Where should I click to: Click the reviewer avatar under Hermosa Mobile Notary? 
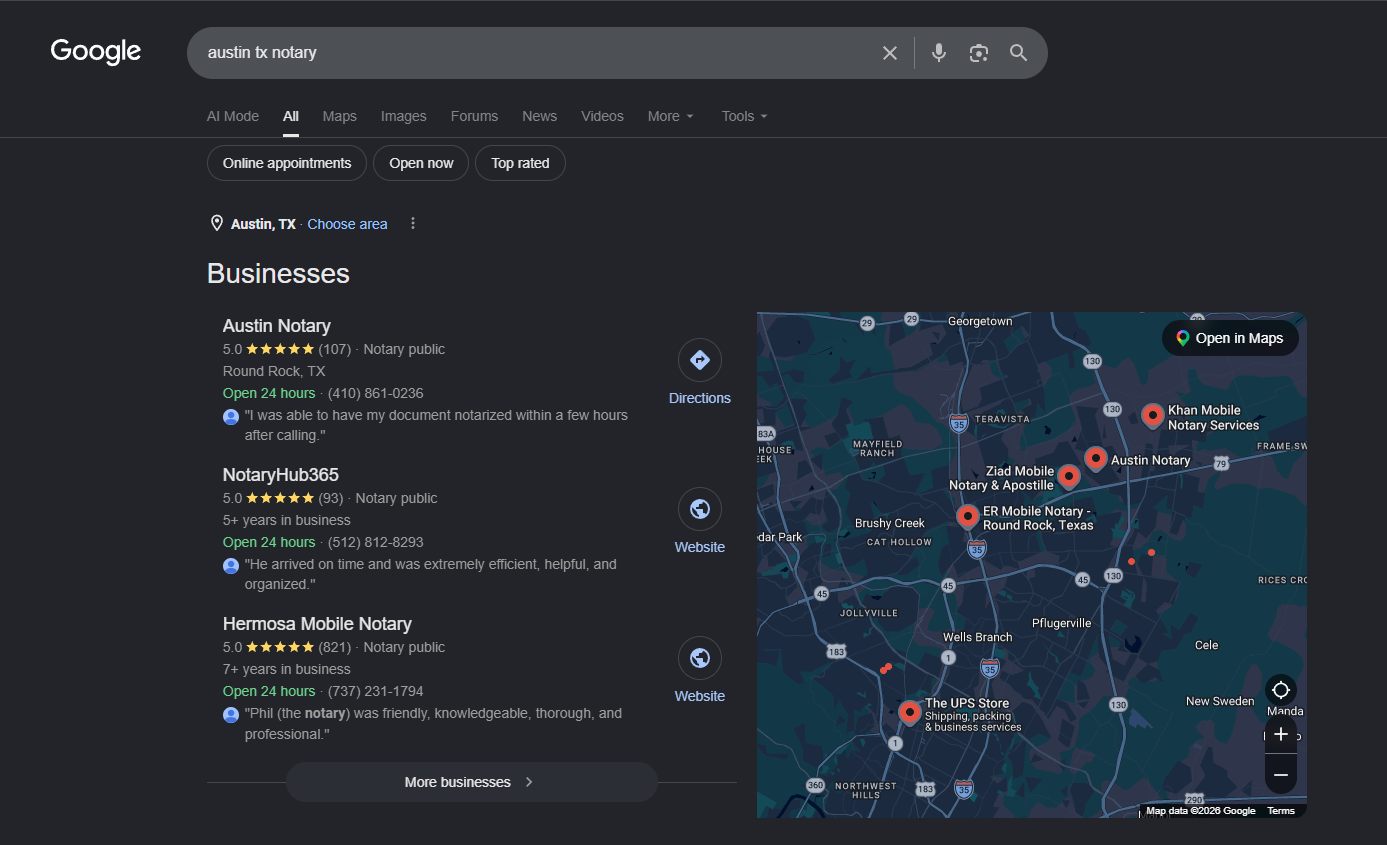231,714
